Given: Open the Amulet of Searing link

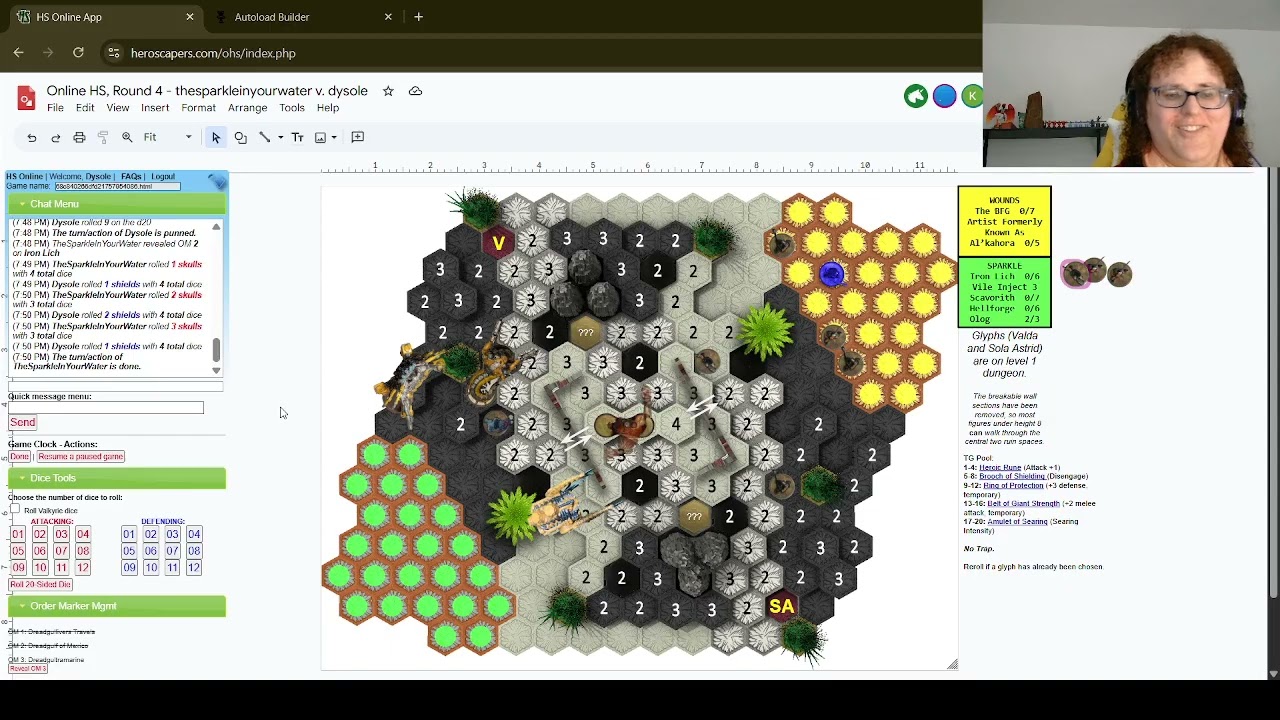Looking at the screenshot, I should point(1018,522).
